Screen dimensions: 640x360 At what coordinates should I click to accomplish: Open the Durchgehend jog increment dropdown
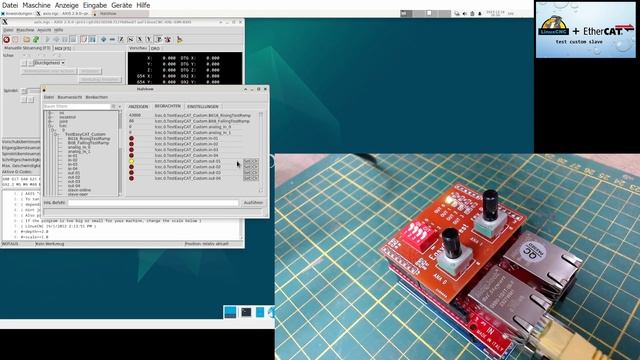point(49,63)
